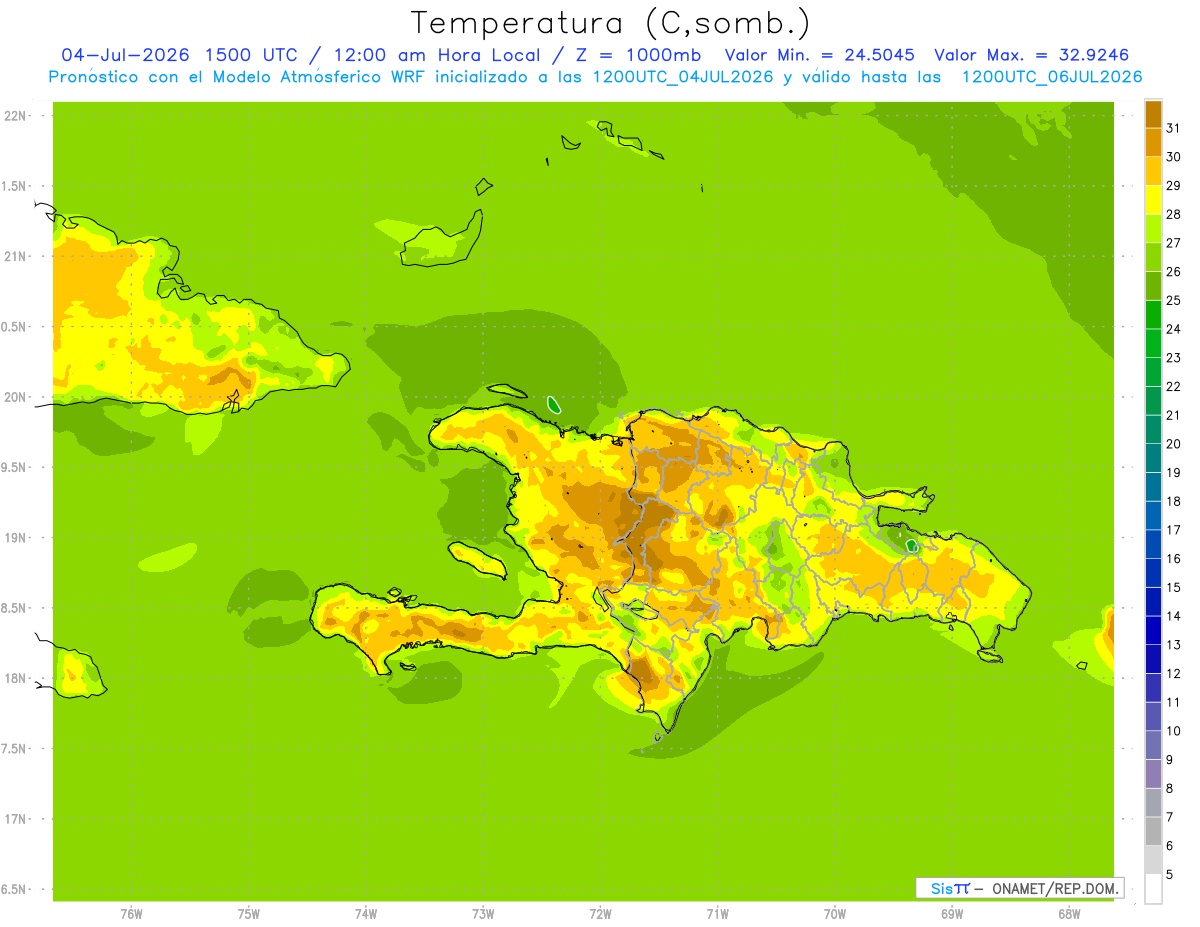Click the '73W' longitude label
This screenshot has width=1200, height=927.
click(483, 913)
